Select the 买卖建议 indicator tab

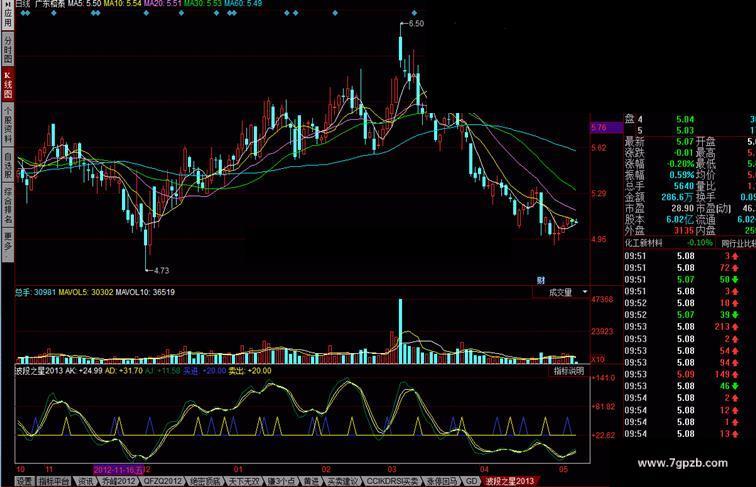pyautogui.click(x=342, y=481)
